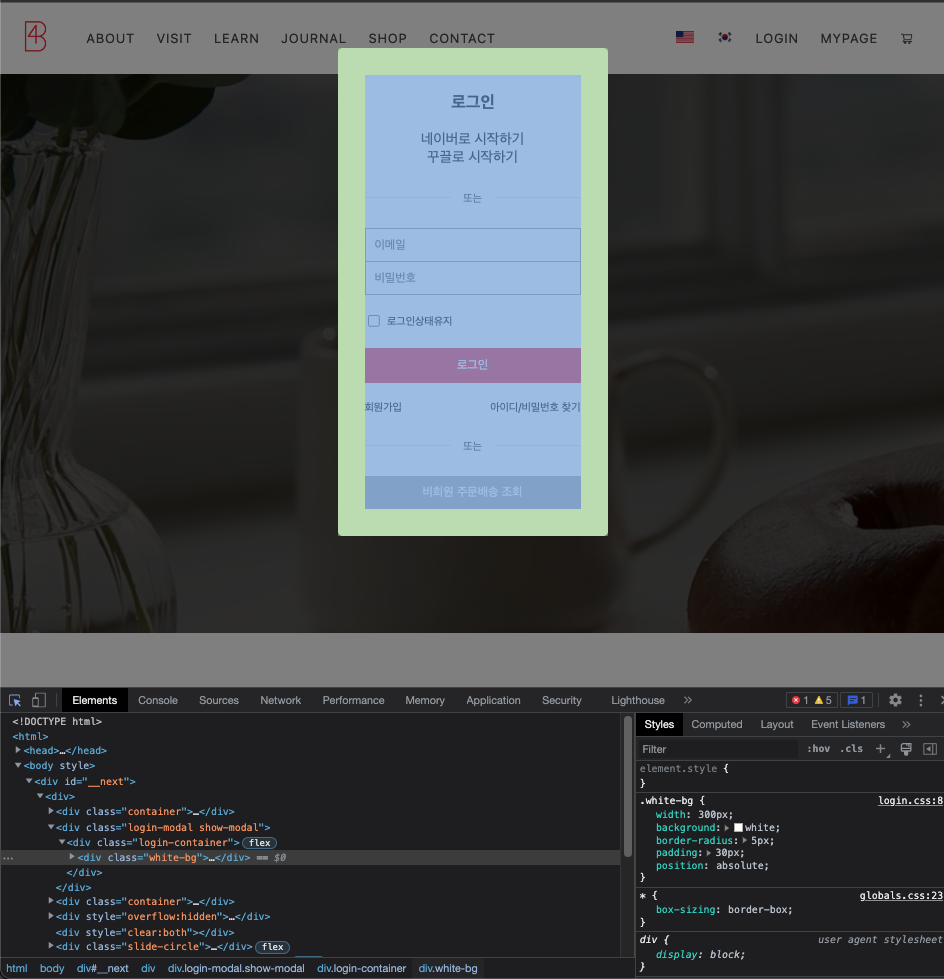Viewport: 944px width, 979px height.
Task: Expand the slide-circle div node
Action: tap(51, 947)
